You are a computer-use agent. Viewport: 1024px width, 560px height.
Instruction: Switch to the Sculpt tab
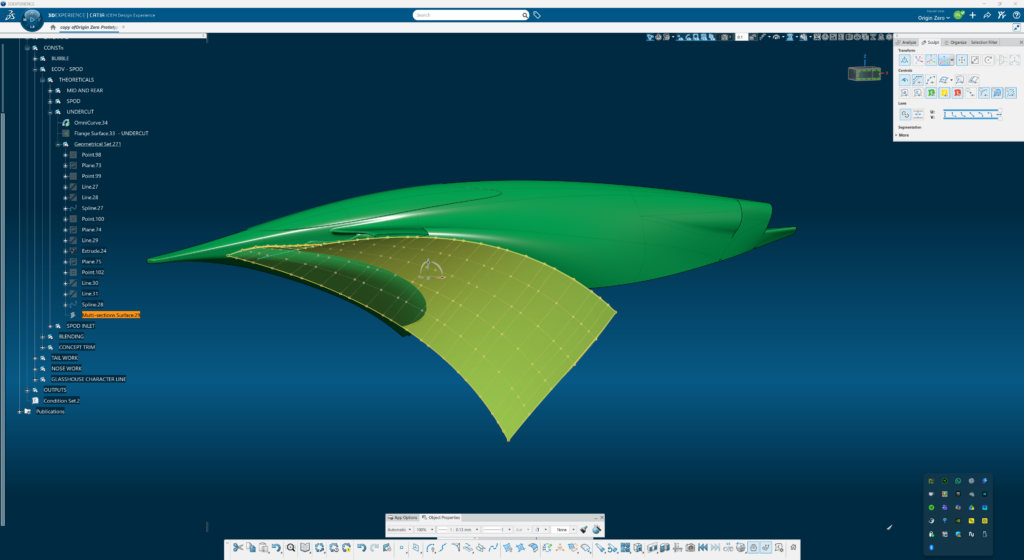pos(931,42)
